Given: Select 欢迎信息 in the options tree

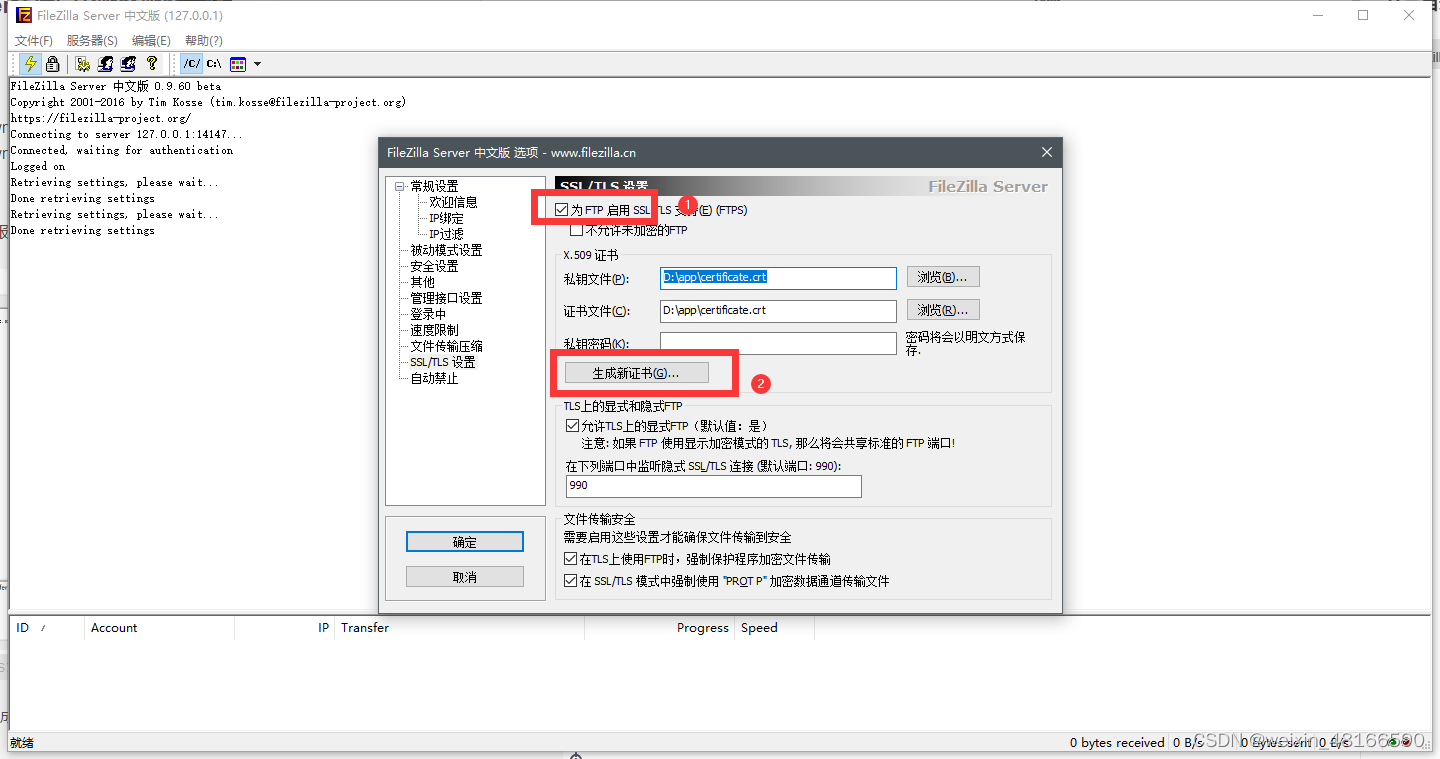Looking at the screenshot, I should [453, 202].
